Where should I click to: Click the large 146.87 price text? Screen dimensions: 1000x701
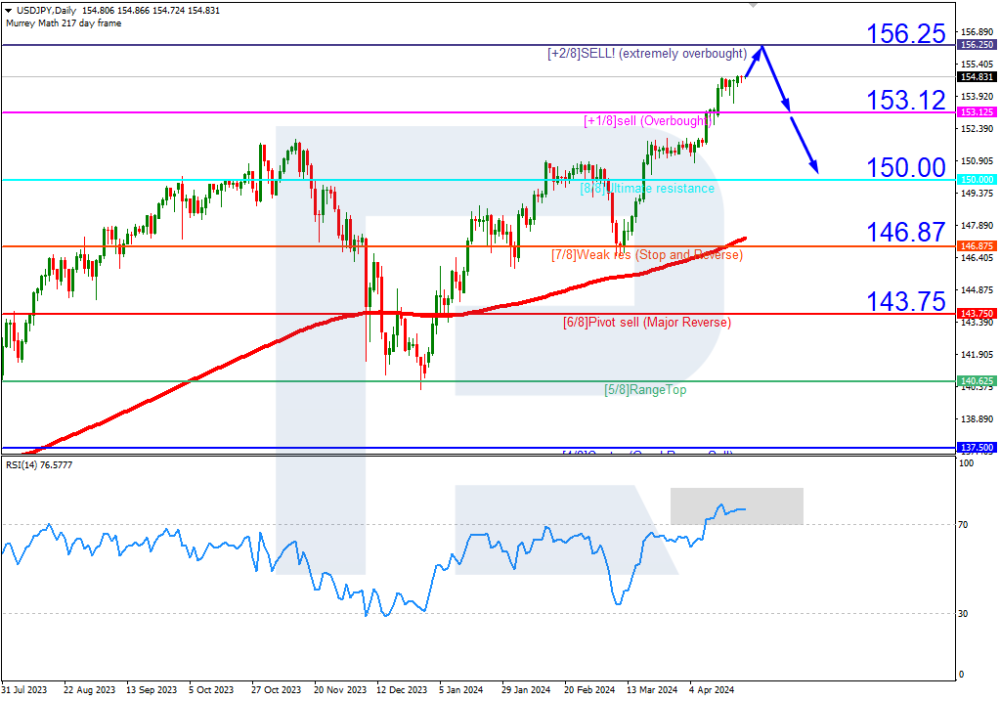point(906,233)
